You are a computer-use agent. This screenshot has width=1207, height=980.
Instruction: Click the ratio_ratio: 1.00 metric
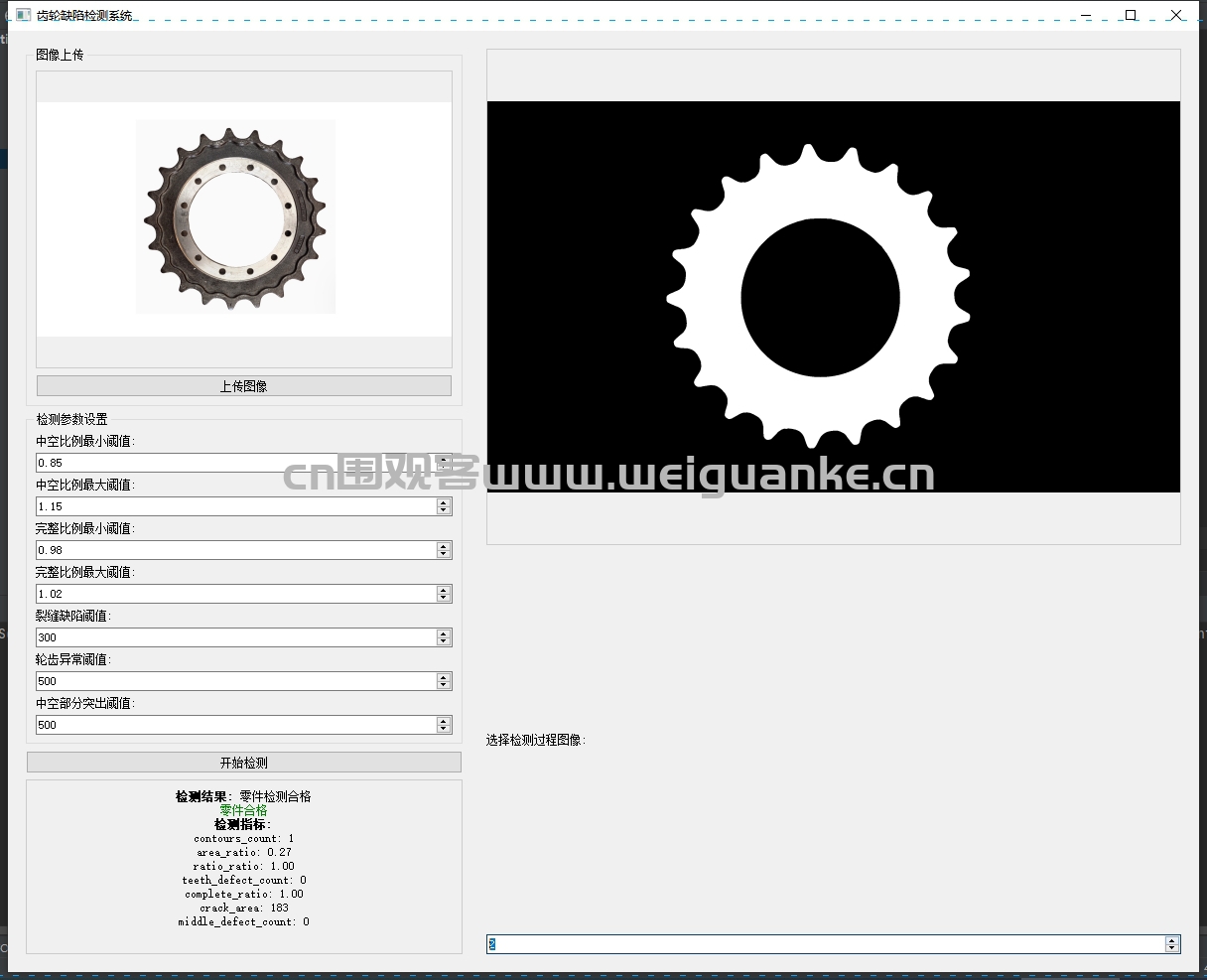244,866
